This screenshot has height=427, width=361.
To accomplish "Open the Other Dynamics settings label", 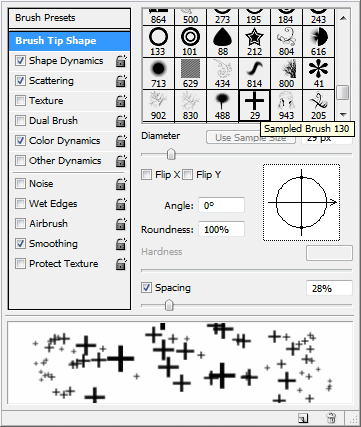I will click(x=65, y=161).
